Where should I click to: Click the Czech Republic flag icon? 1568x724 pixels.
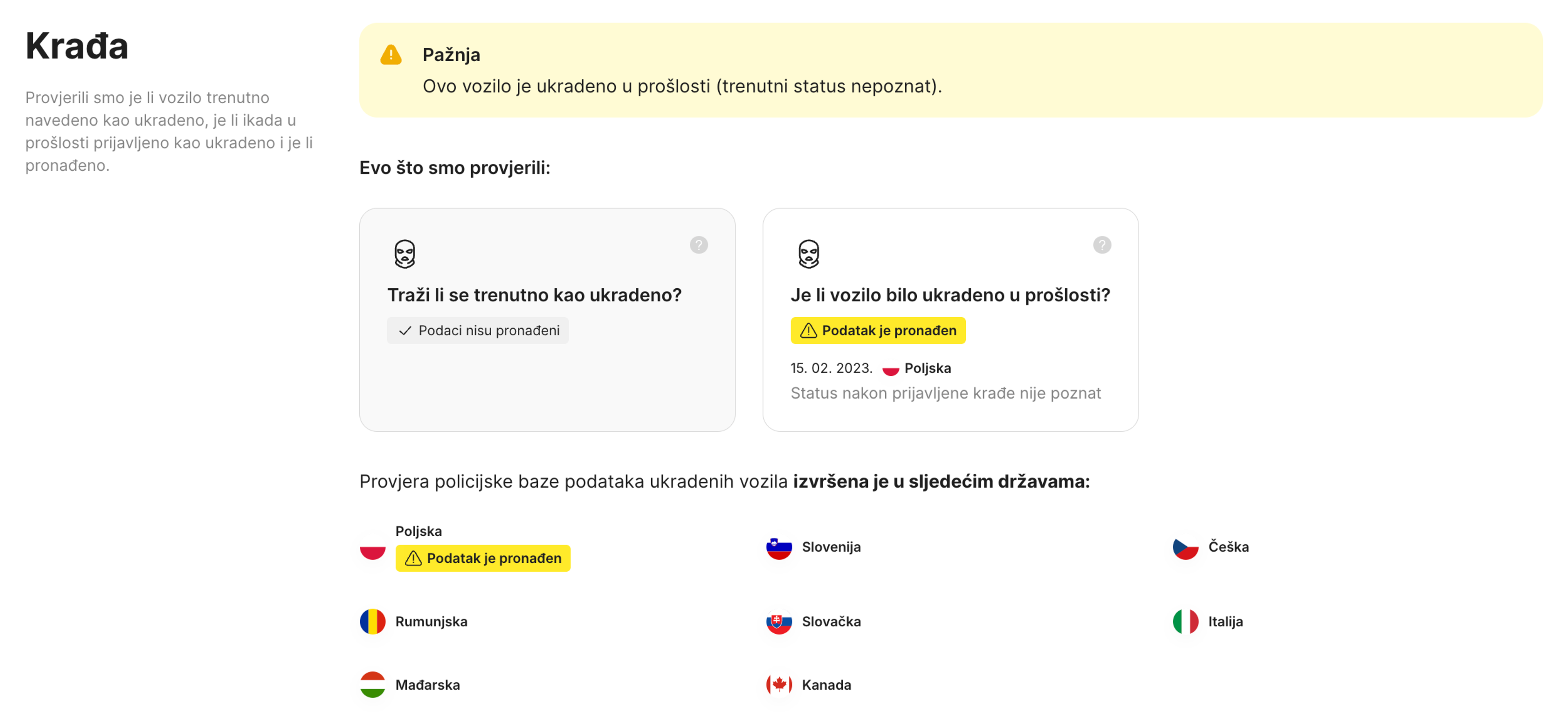[1186, 548]
